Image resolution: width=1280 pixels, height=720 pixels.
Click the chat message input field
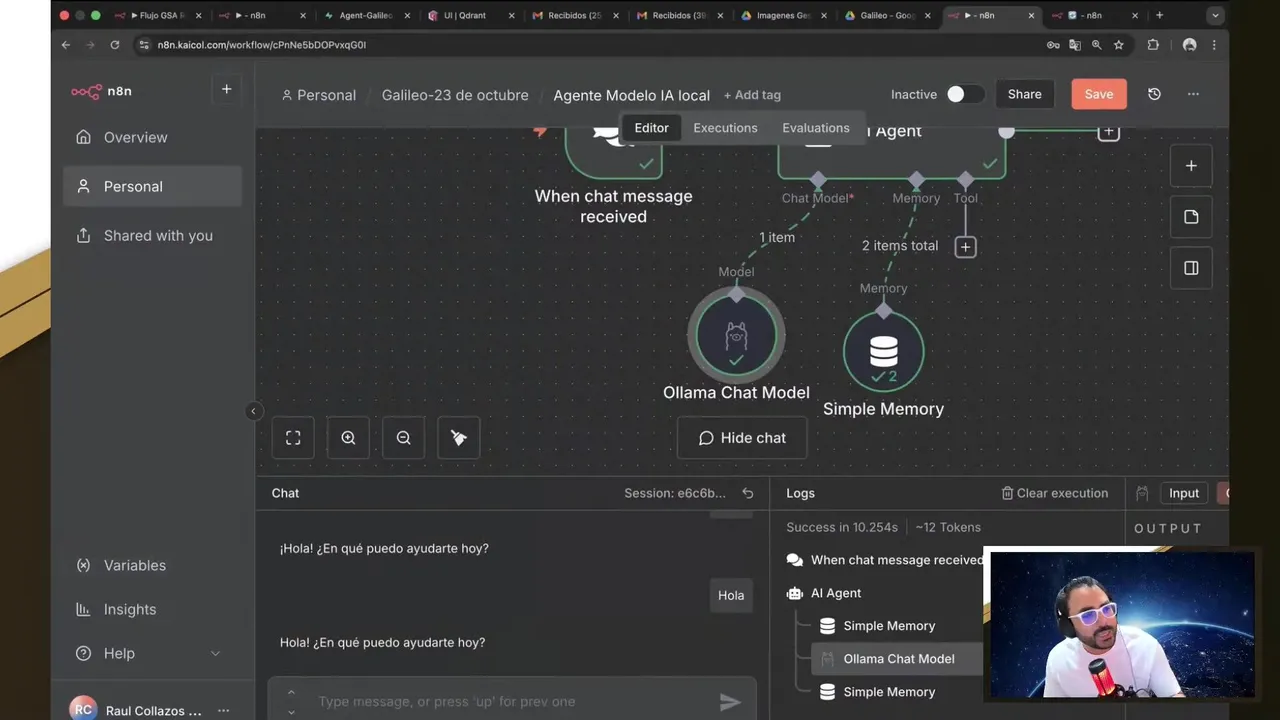click(x=512, y=701)
